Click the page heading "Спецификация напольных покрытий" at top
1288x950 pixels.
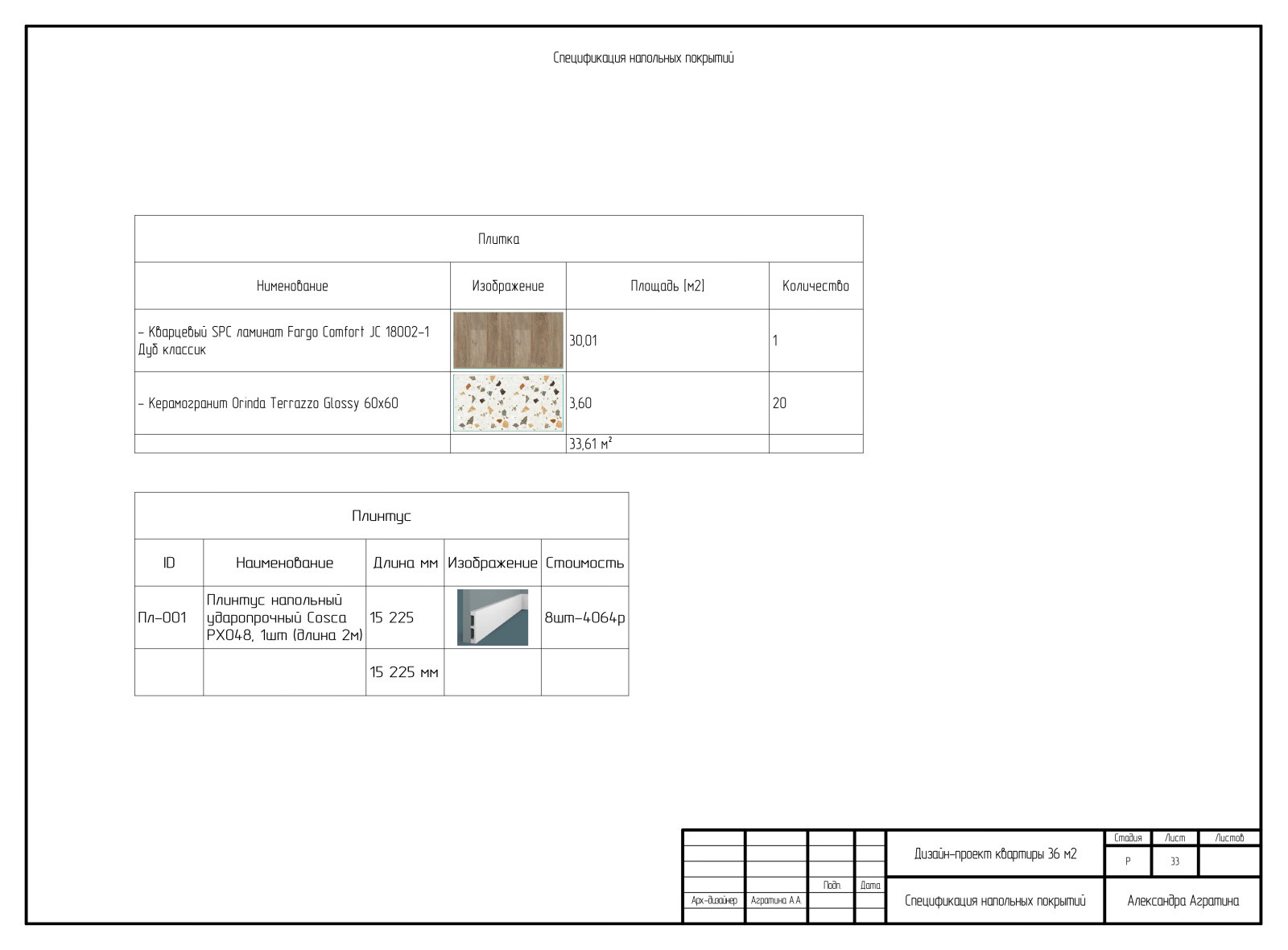pos(643,58)
